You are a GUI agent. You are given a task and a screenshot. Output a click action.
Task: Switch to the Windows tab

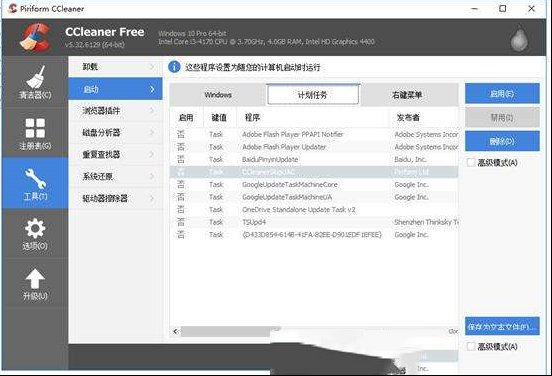tap(218, 95)
